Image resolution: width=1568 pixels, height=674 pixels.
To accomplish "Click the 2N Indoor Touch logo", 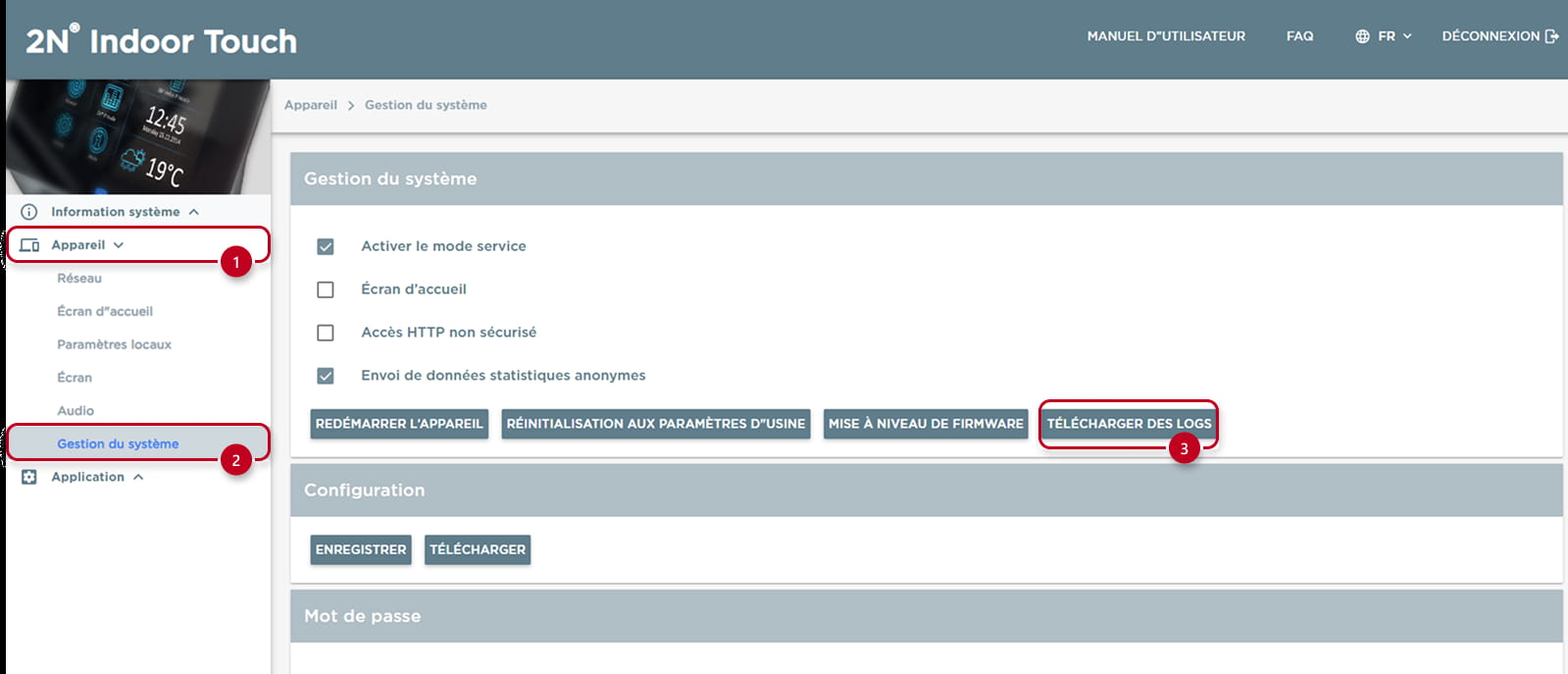I will pos(161,40).
